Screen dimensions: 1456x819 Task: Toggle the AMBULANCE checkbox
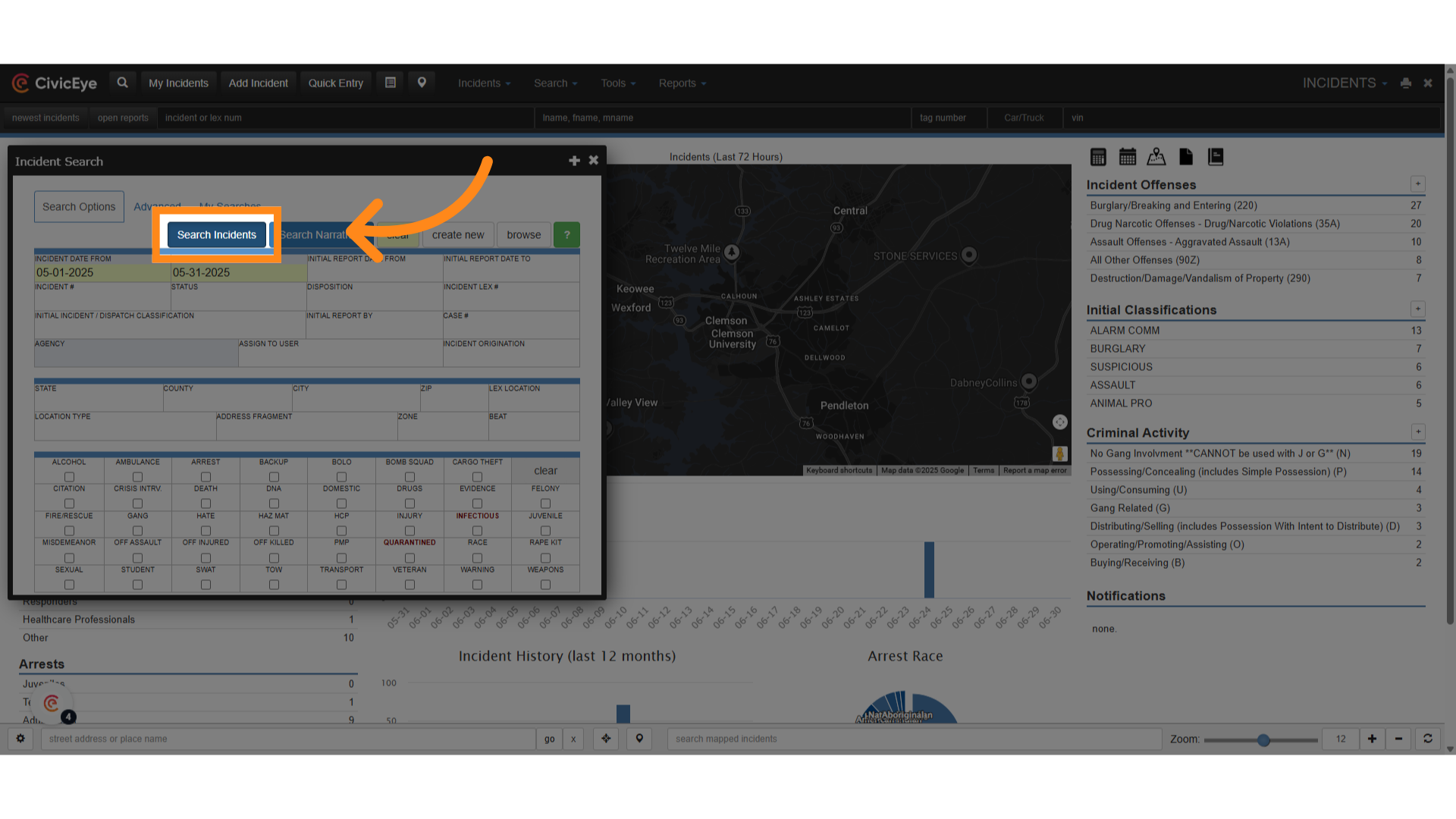137,477
